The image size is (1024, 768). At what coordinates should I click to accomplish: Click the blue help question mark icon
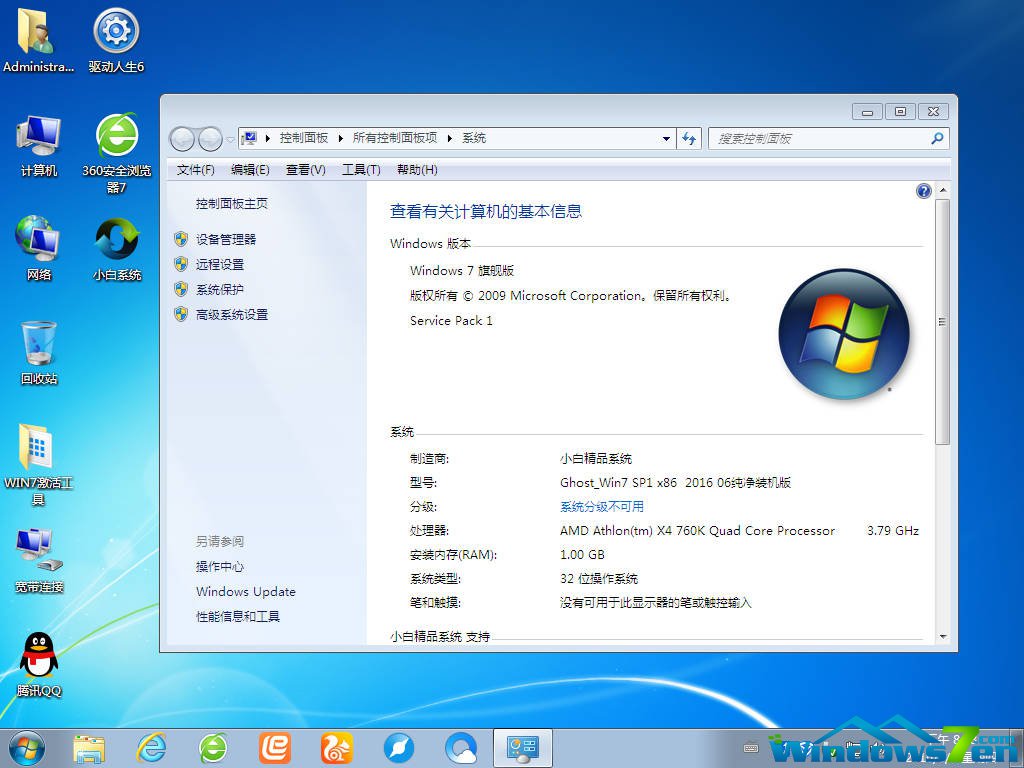coord(923,190)
